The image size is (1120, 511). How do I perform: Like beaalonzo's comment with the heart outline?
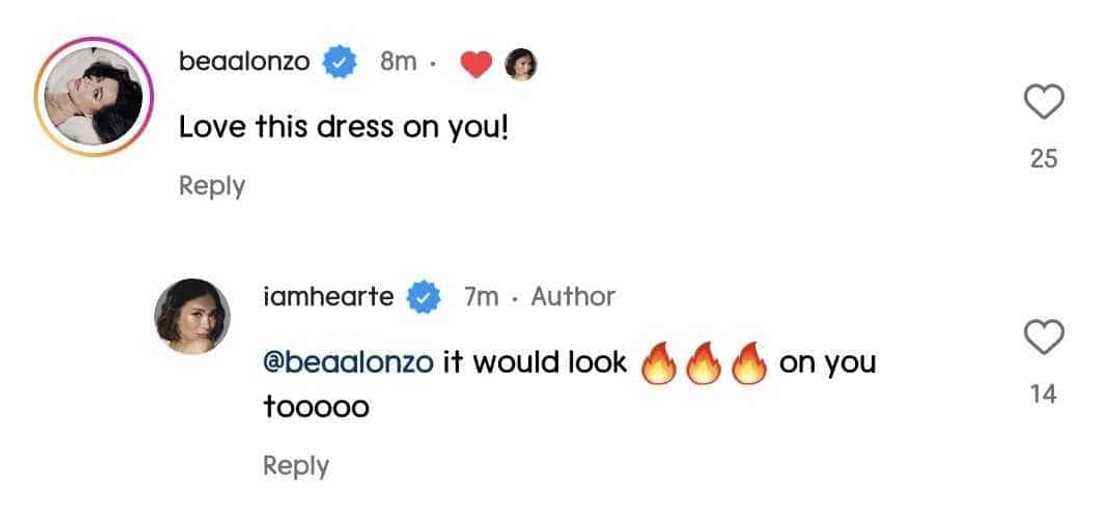pyautogui.click(x=1044, y=103)
